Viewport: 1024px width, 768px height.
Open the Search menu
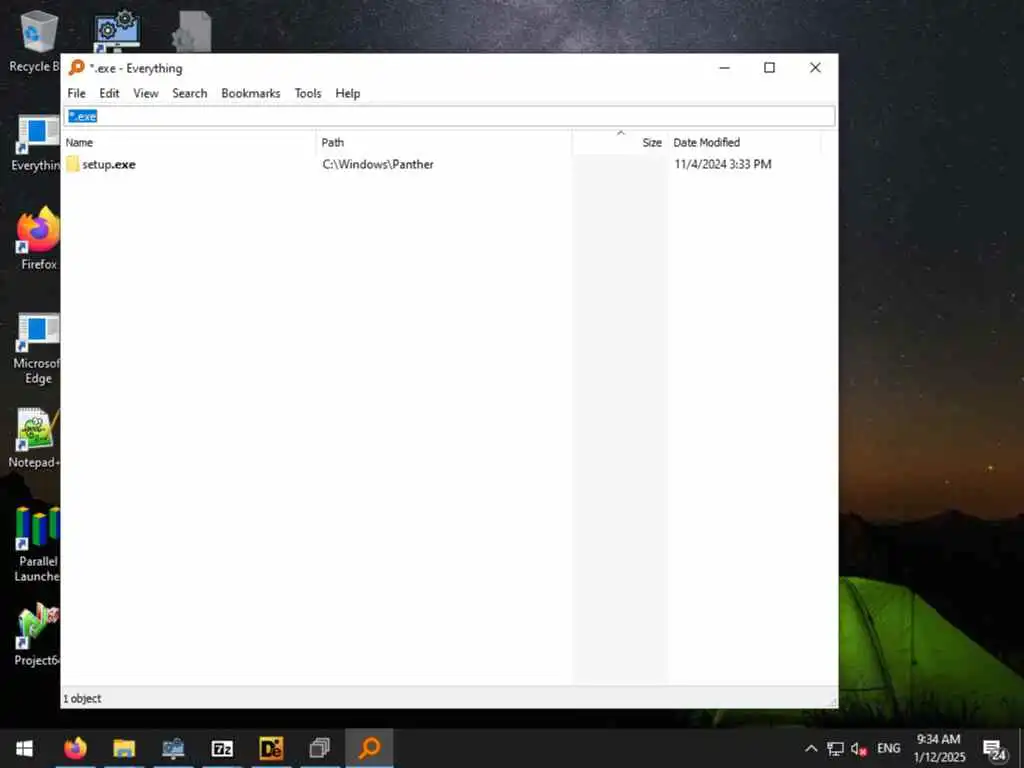(x=189, y=93)
